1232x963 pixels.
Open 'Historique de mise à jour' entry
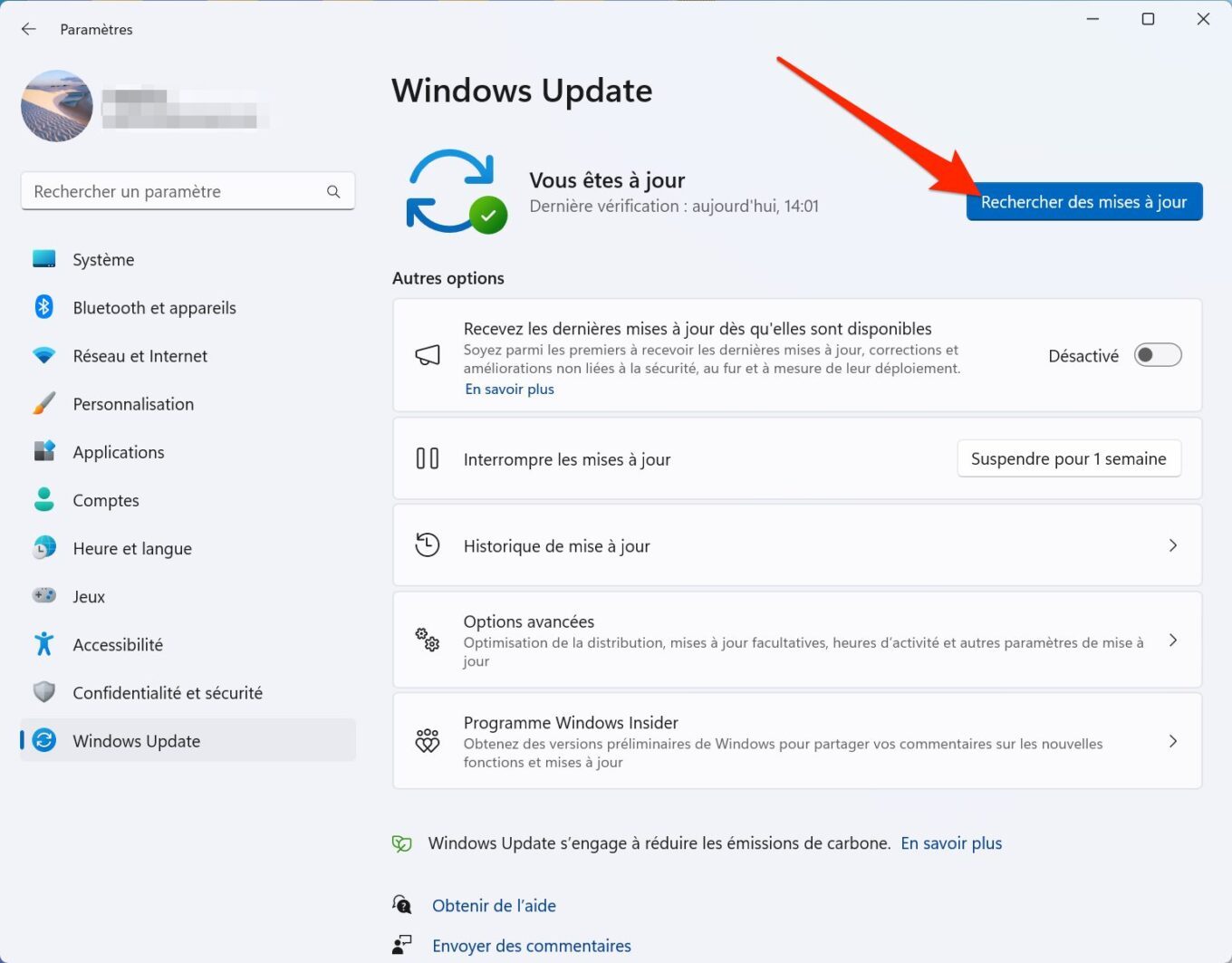[x=797, y=545]
